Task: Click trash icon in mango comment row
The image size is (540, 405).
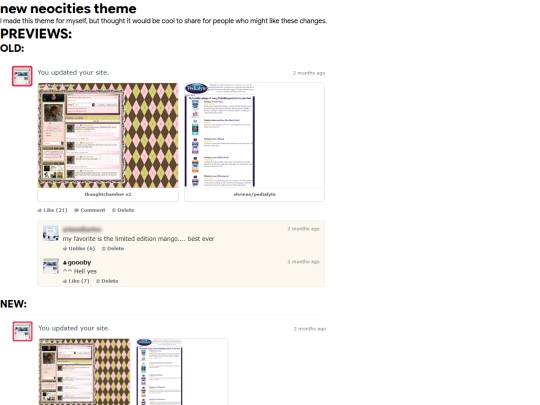Action: click(x=103, y=248)
